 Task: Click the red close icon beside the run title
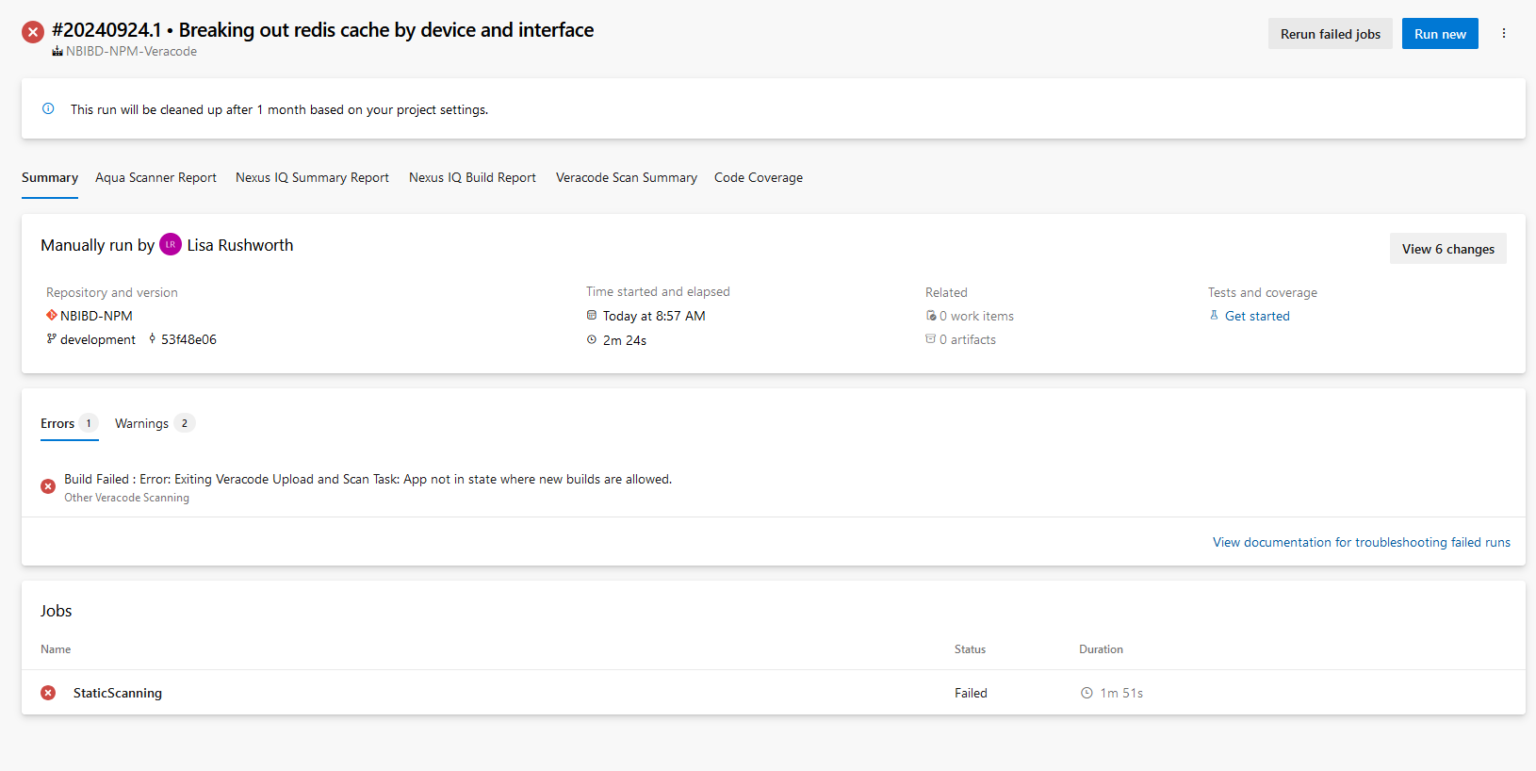click(x=32, y=31)
